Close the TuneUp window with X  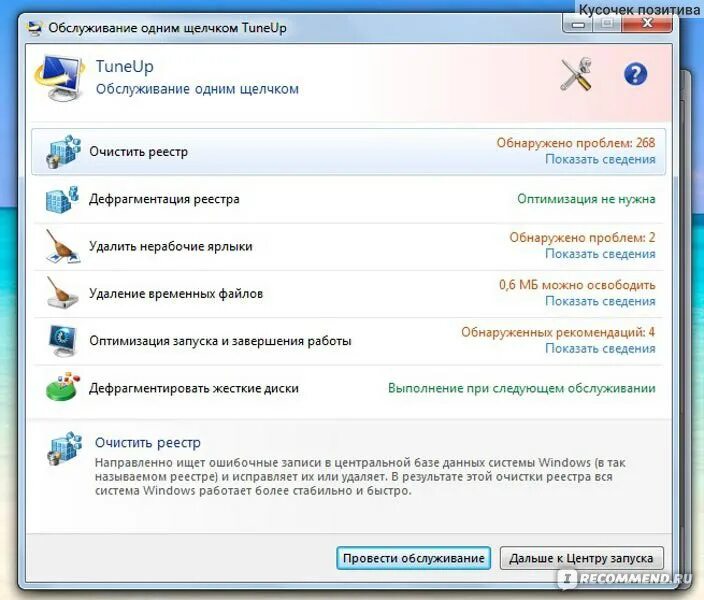click(x=647, y=23)
